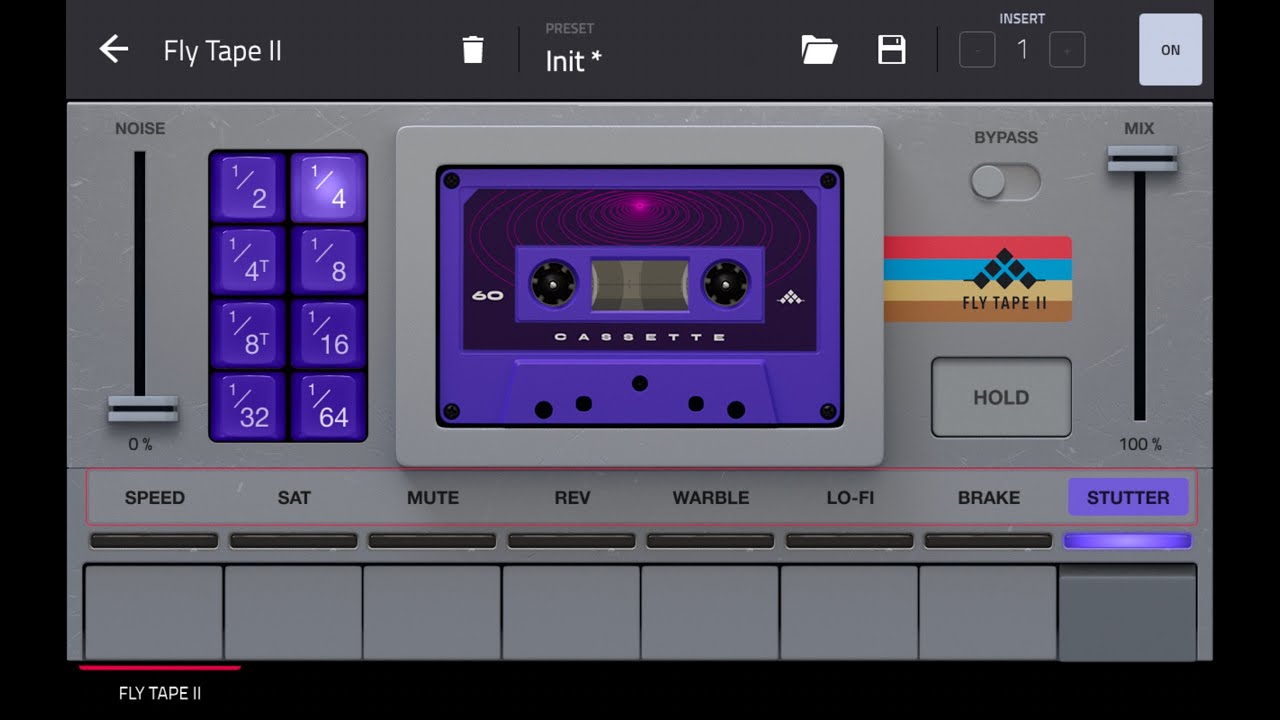Pick the 1/8T triplet division button
Screen dimensions: 1280x720
tap(249, 333)
